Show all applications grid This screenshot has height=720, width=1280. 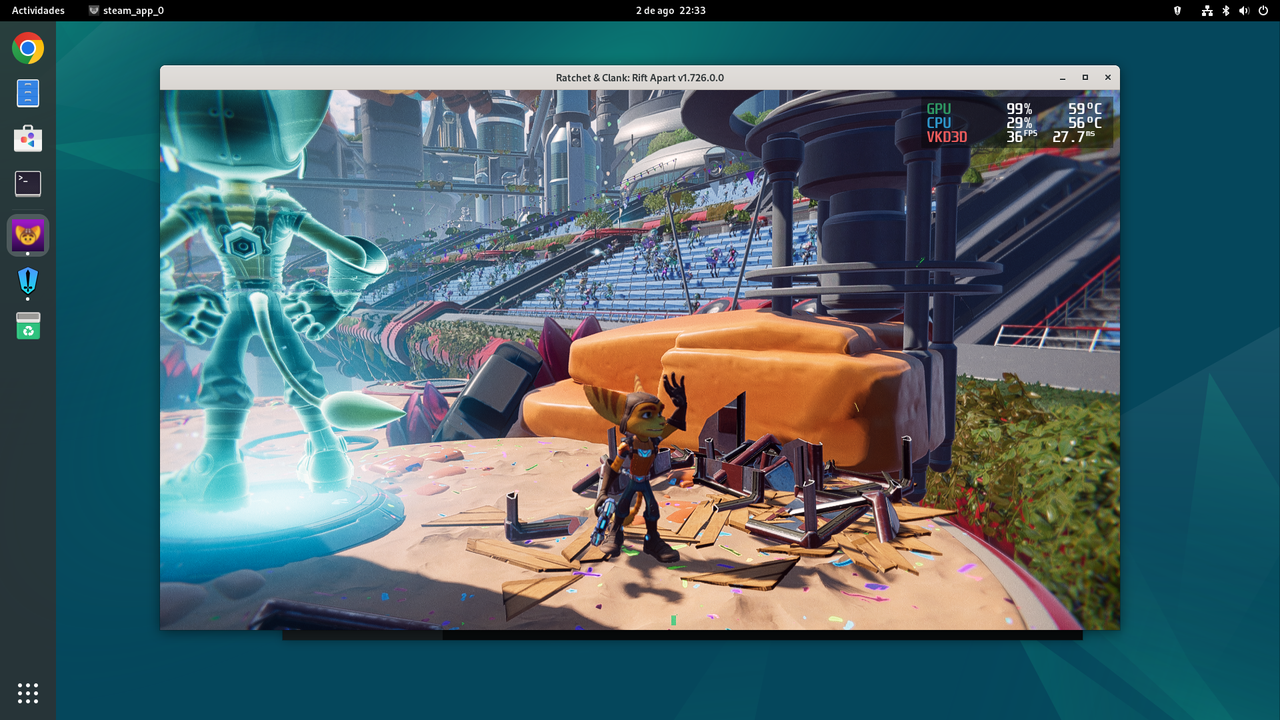tap(28, 692)
